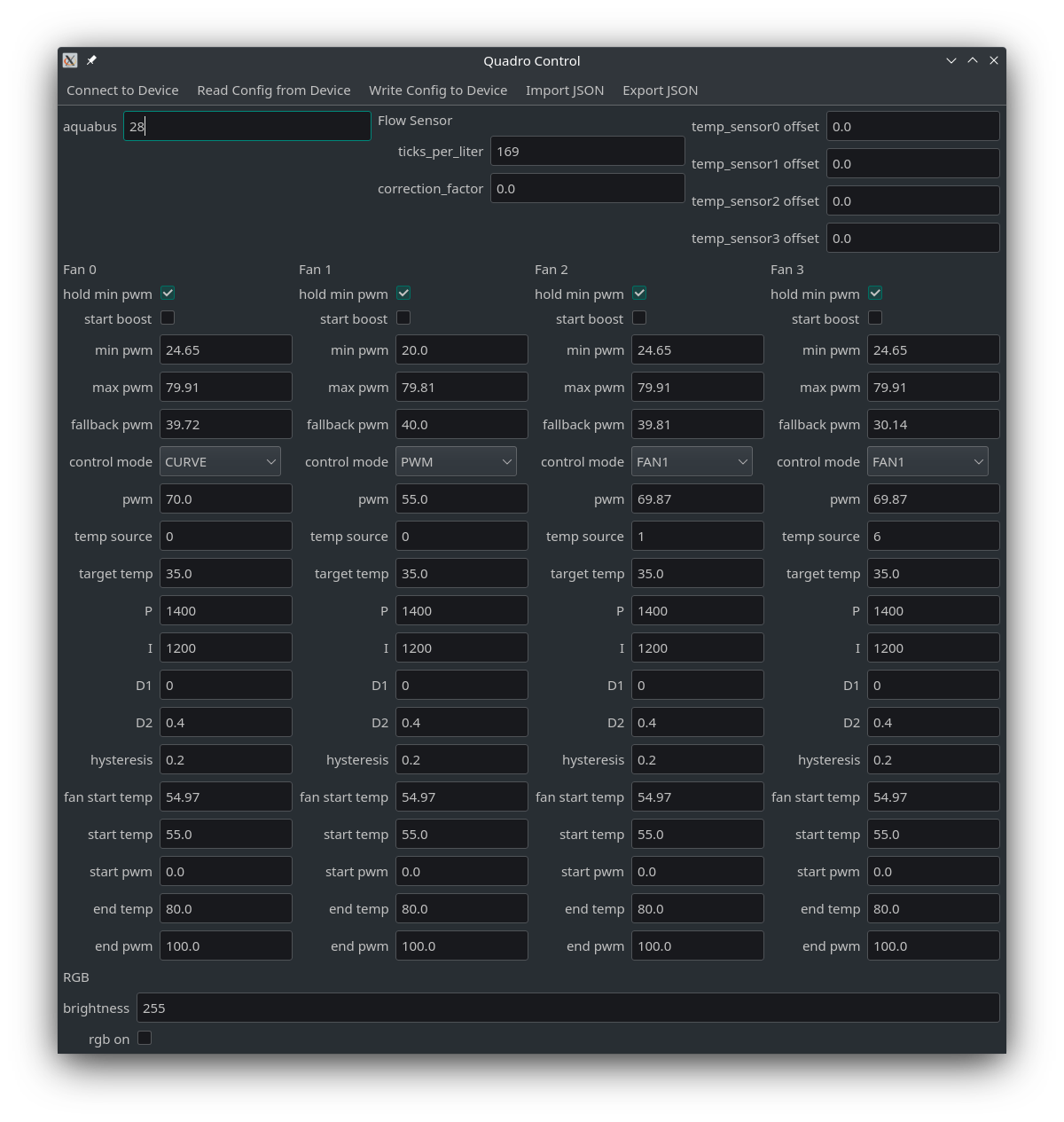Open Fan 0 control mode dropdown showing CURVE

(220, 462)
